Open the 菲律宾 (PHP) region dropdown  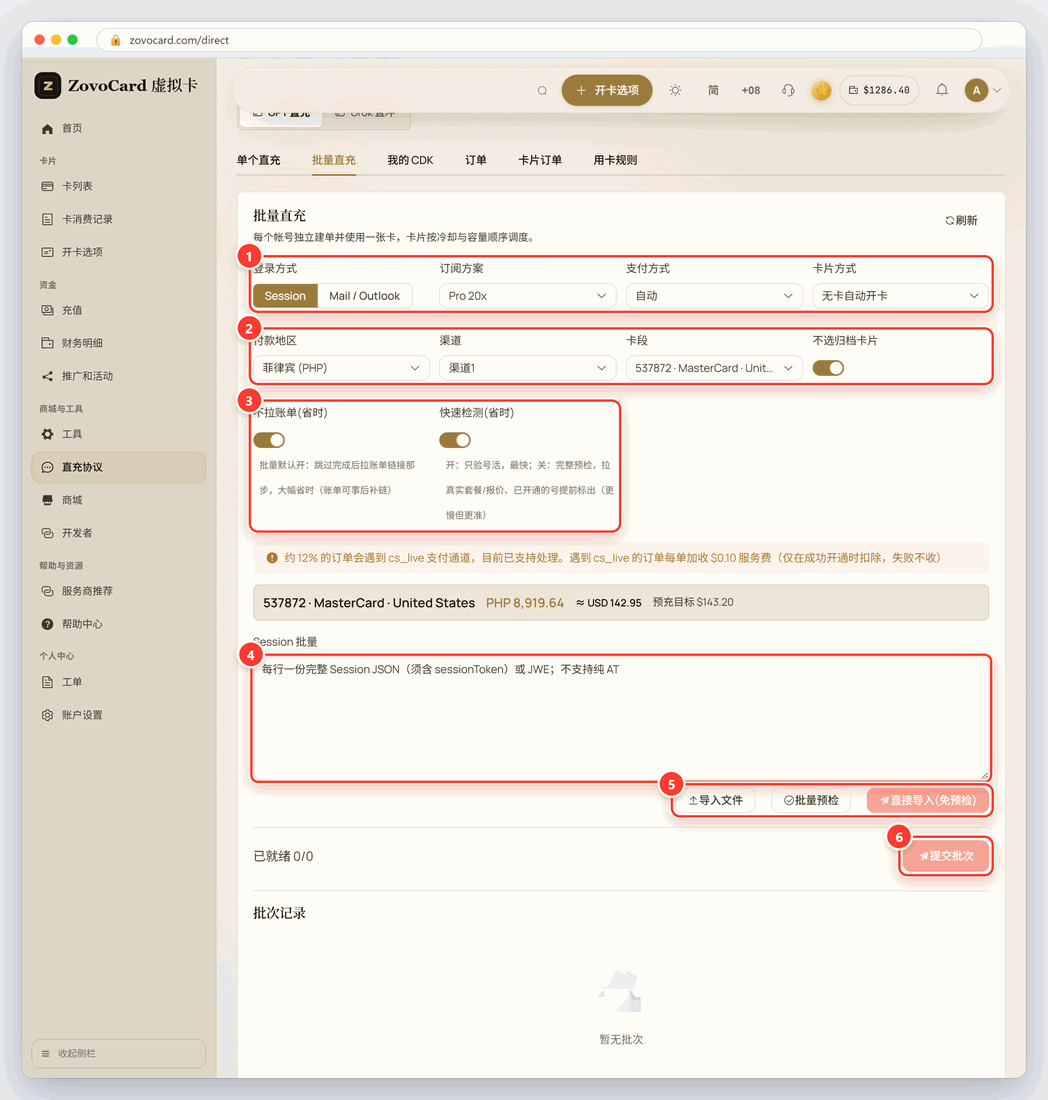pyautogui.click(x=341, y=368)
